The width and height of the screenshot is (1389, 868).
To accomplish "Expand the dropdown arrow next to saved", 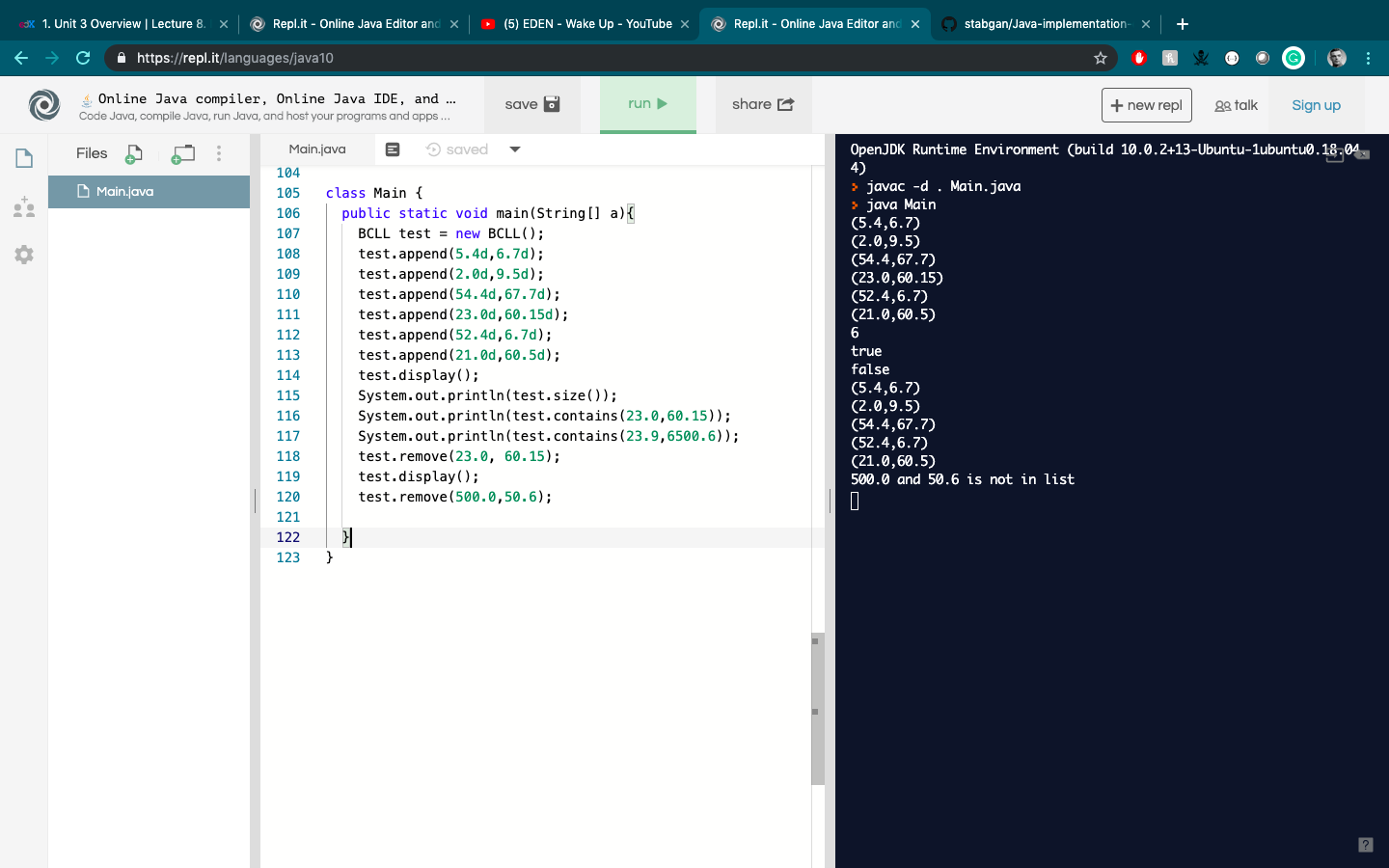I will (x=514, y=149).
